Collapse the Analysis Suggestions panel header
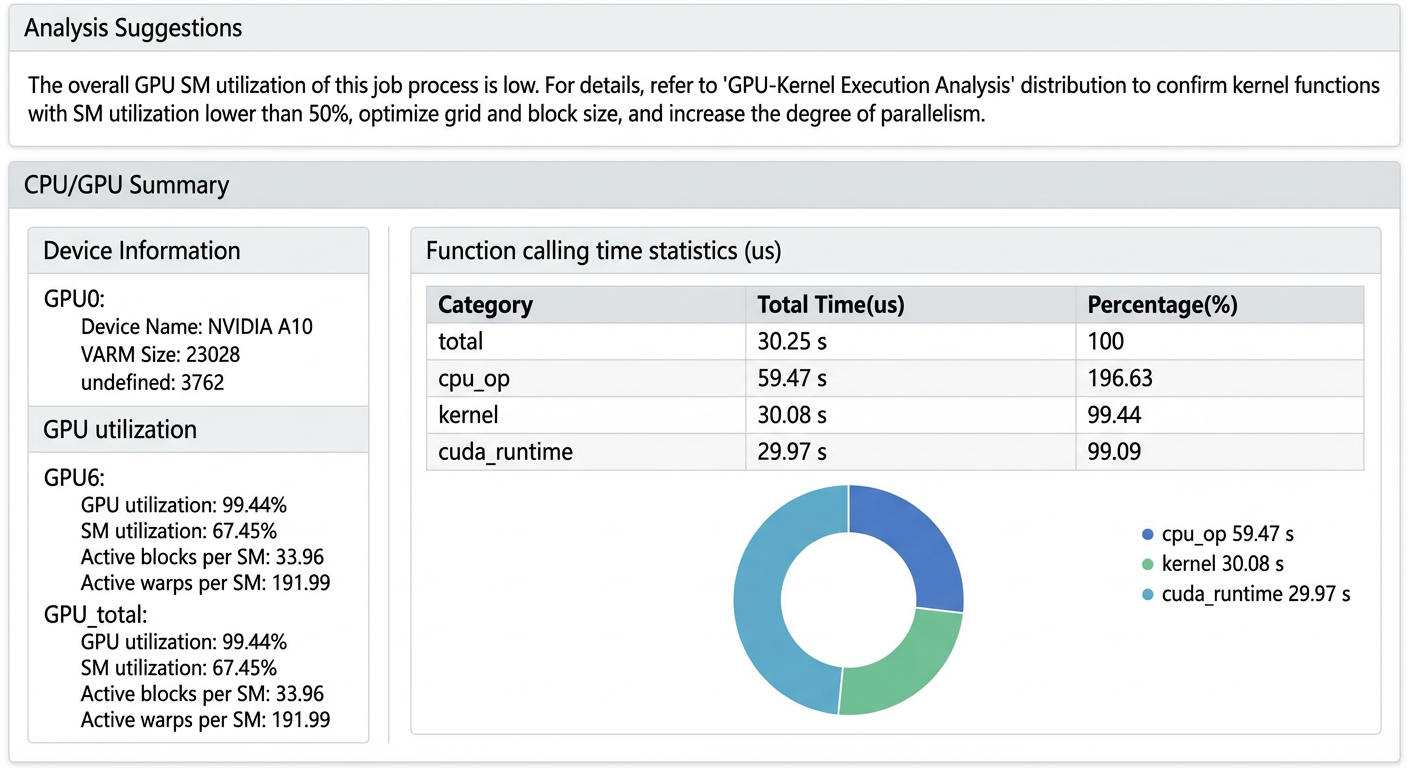This screenshot has width=1408, height=768. tap(704, 28)
